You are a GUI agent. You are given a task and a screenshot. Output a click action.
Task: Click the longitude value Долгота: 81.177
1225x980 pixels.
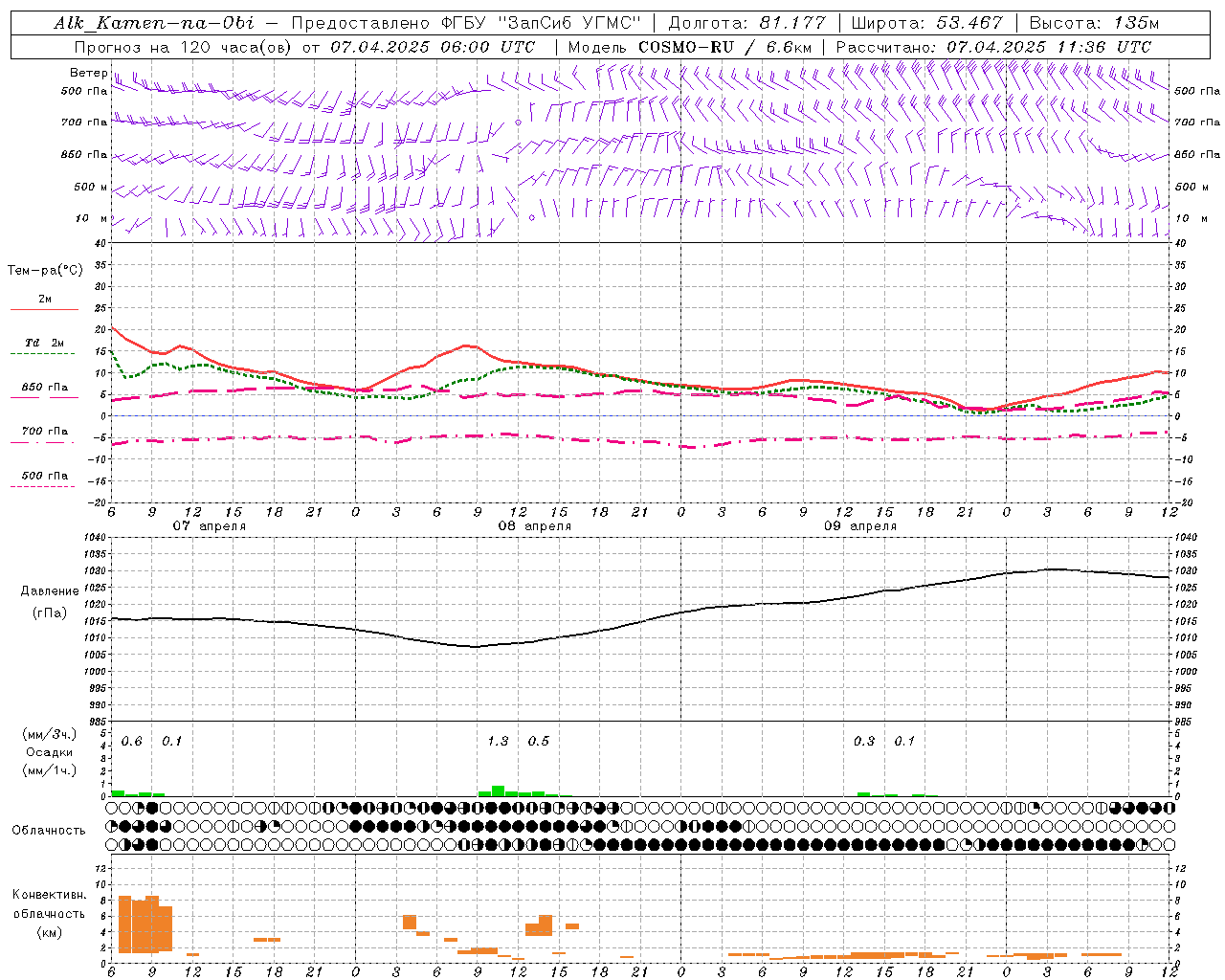(x=746, y=23)
